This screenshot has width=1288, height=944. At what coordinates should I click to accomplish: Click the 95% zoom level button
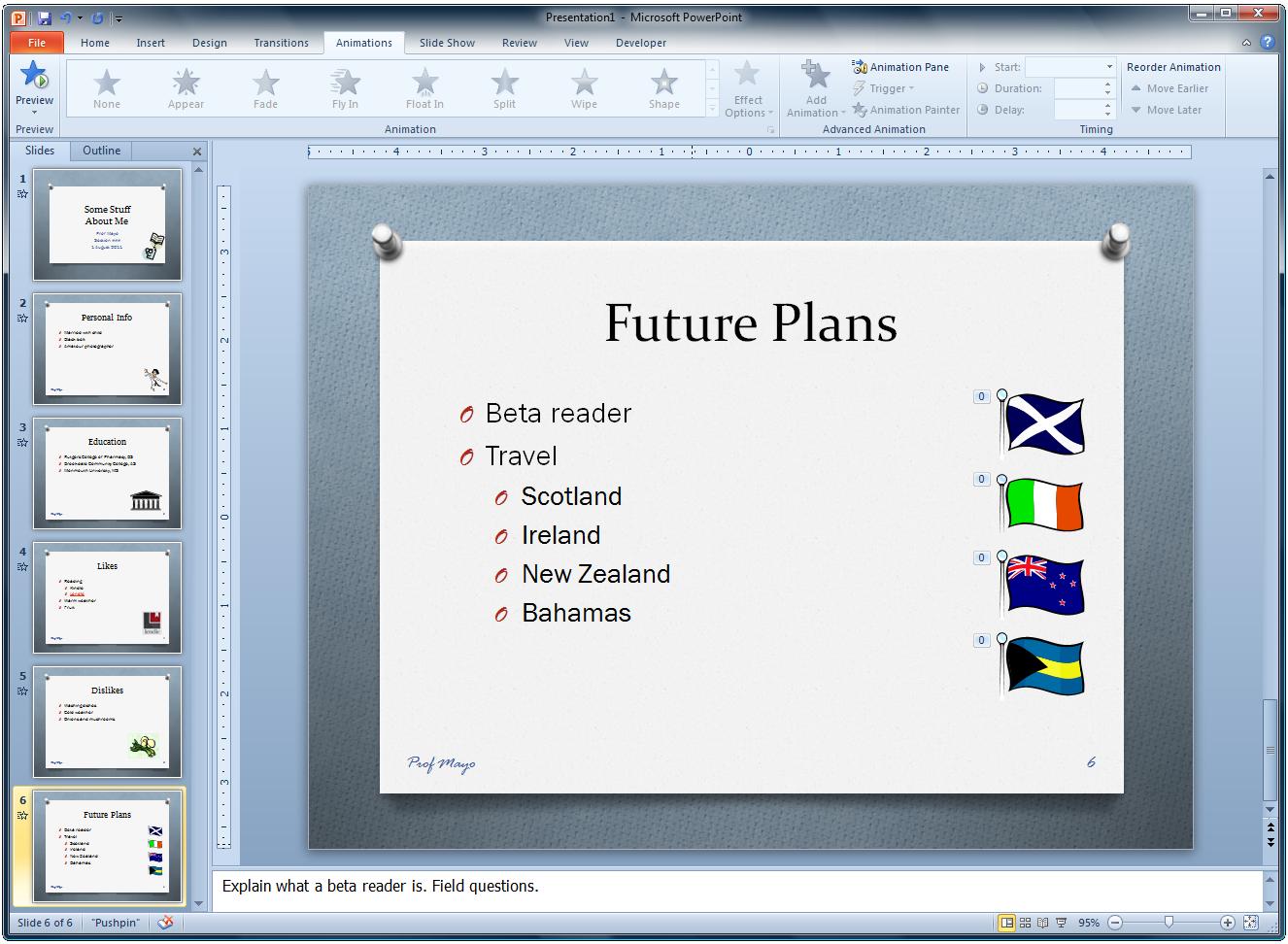(1089, 922)
